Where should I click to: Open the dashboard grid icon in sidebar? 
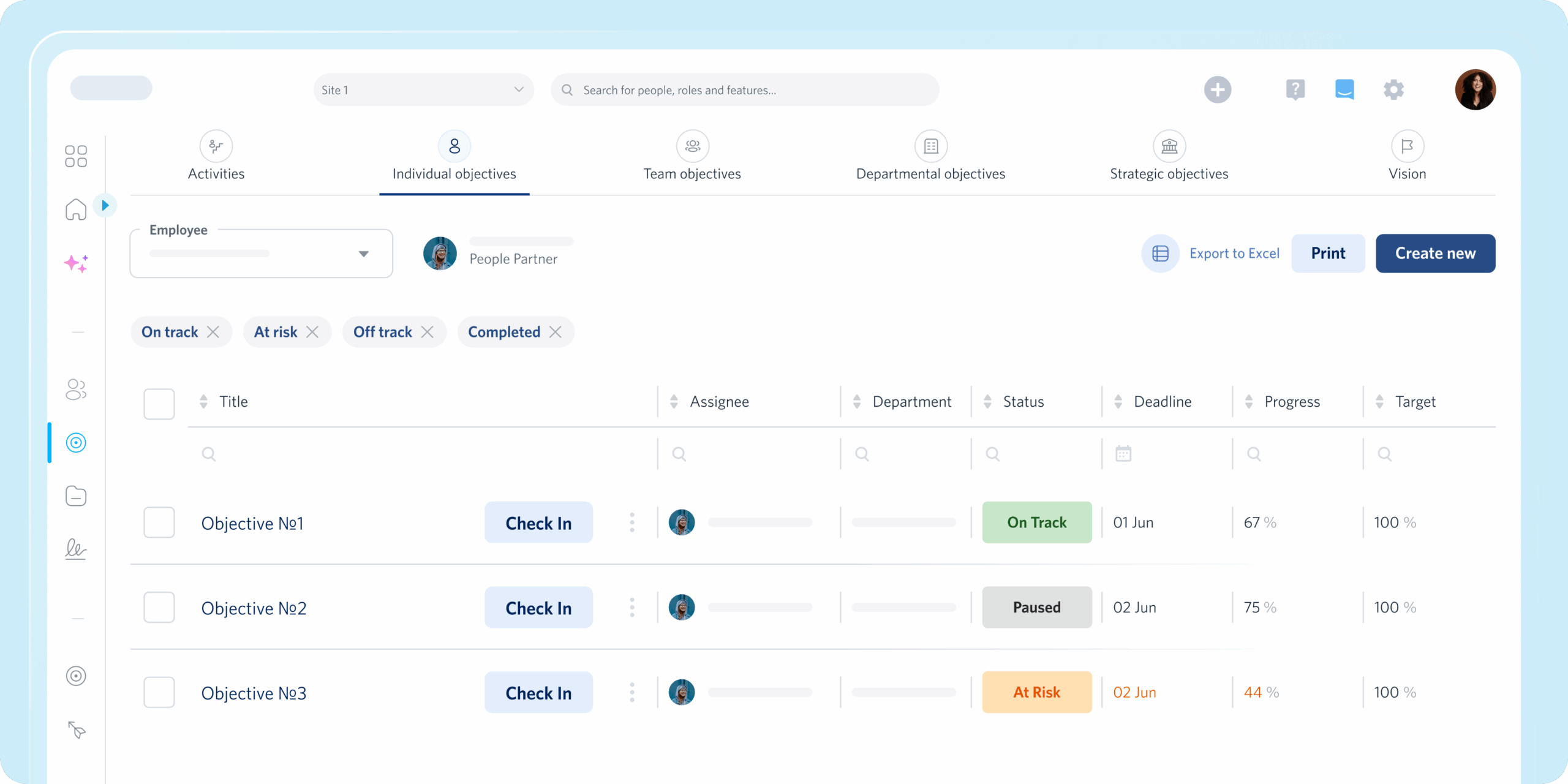pyautogui.click(x=76, y=156)
